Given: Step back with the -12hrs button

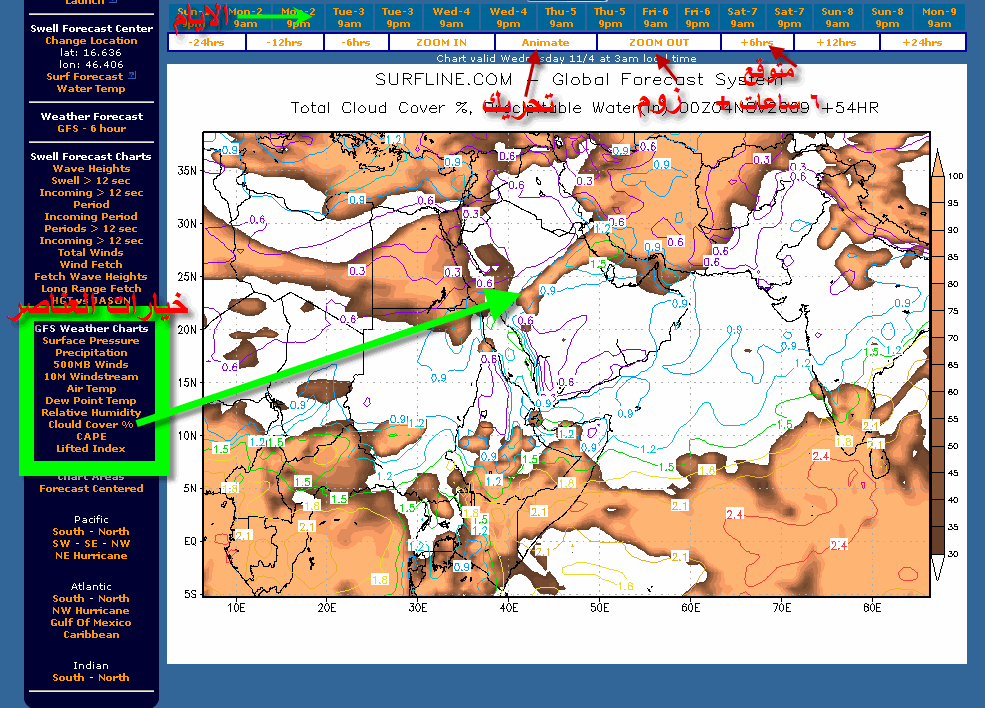Looking at the screenshot, I should [x=285, y=43].
